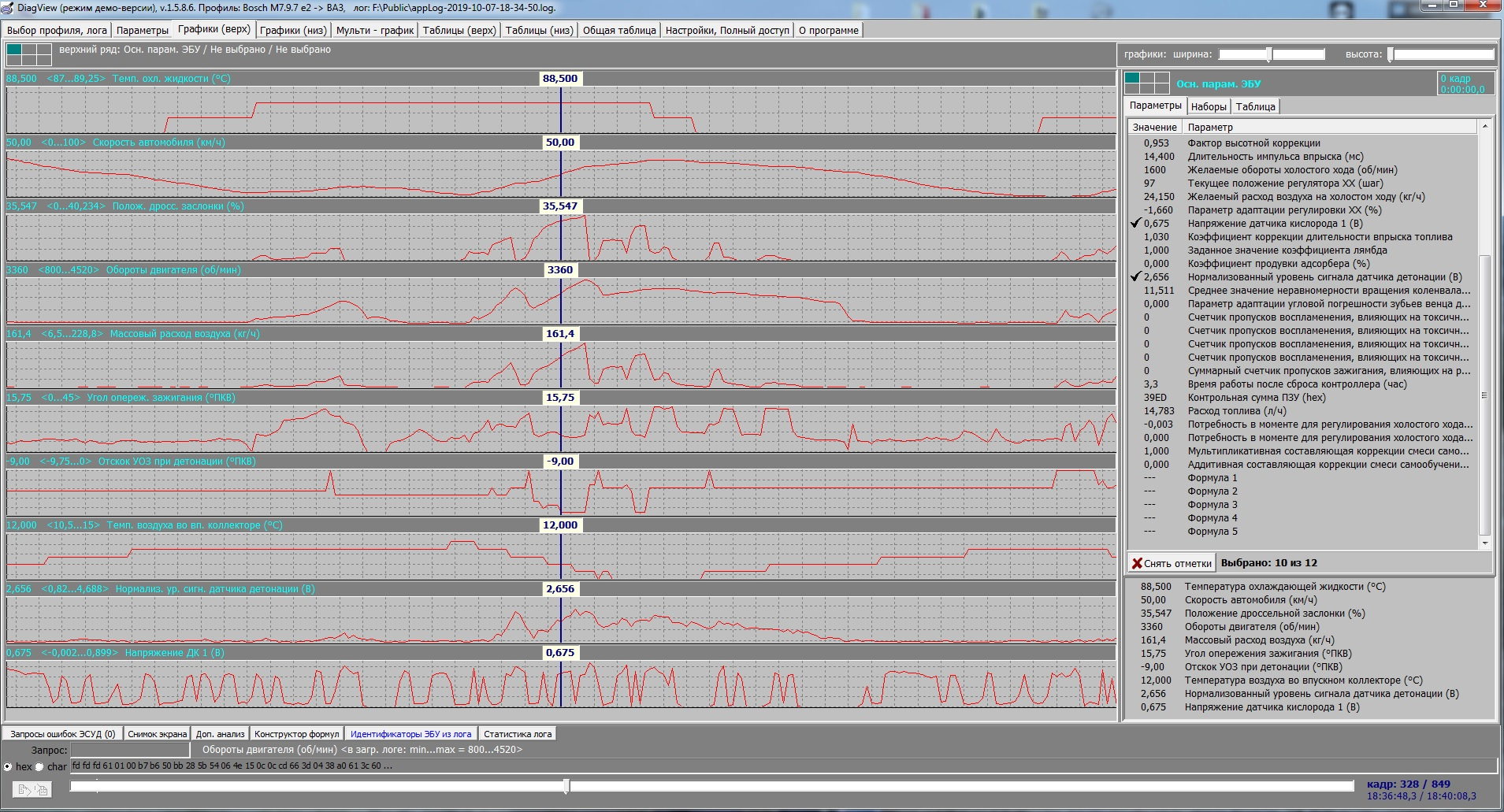Click the Значение column header
Screen dimensions: 1504x812
click(x=1154, y=127)
